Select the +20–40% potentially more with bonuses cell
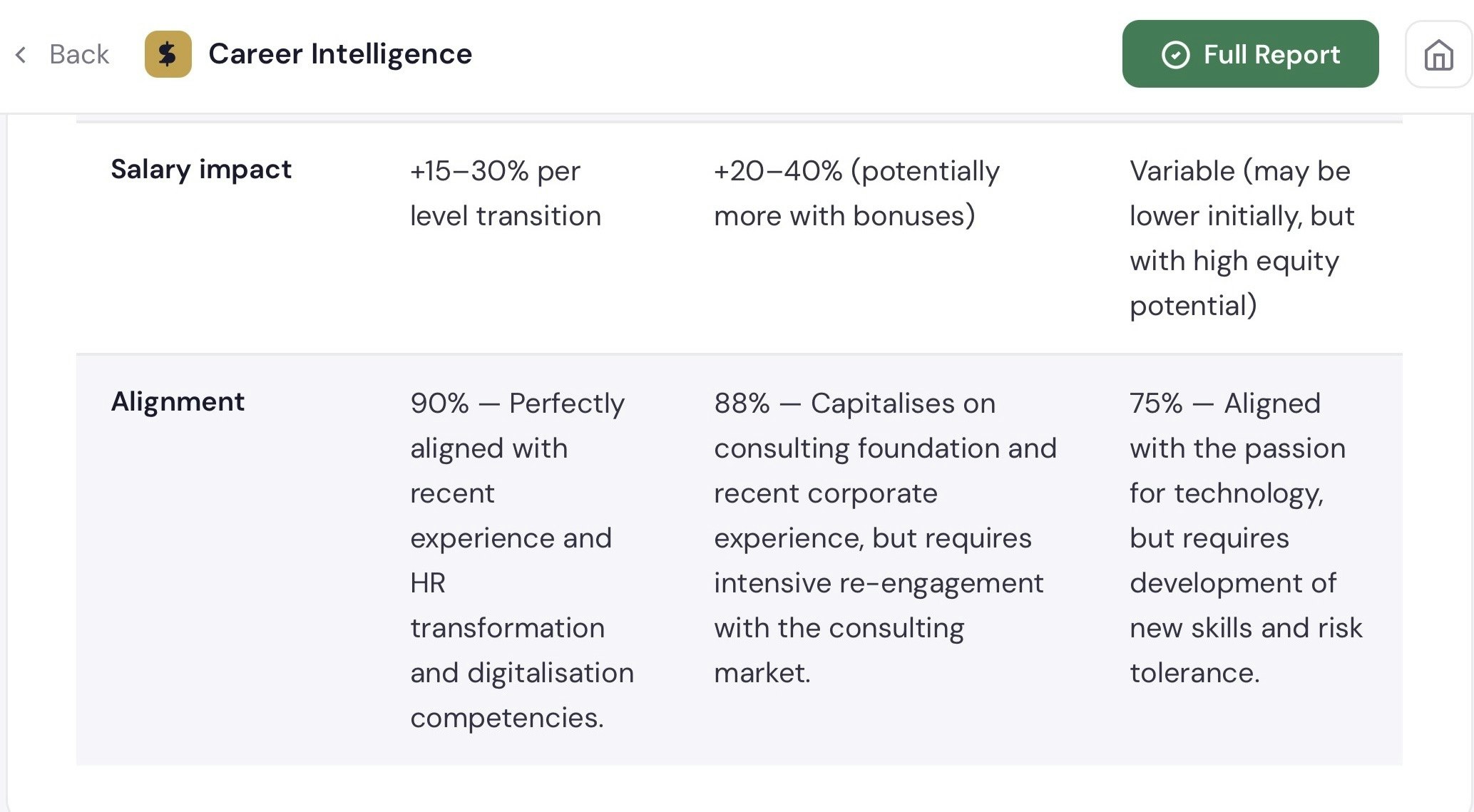This screenshot has height=812, width=1474. click(856, 192)
